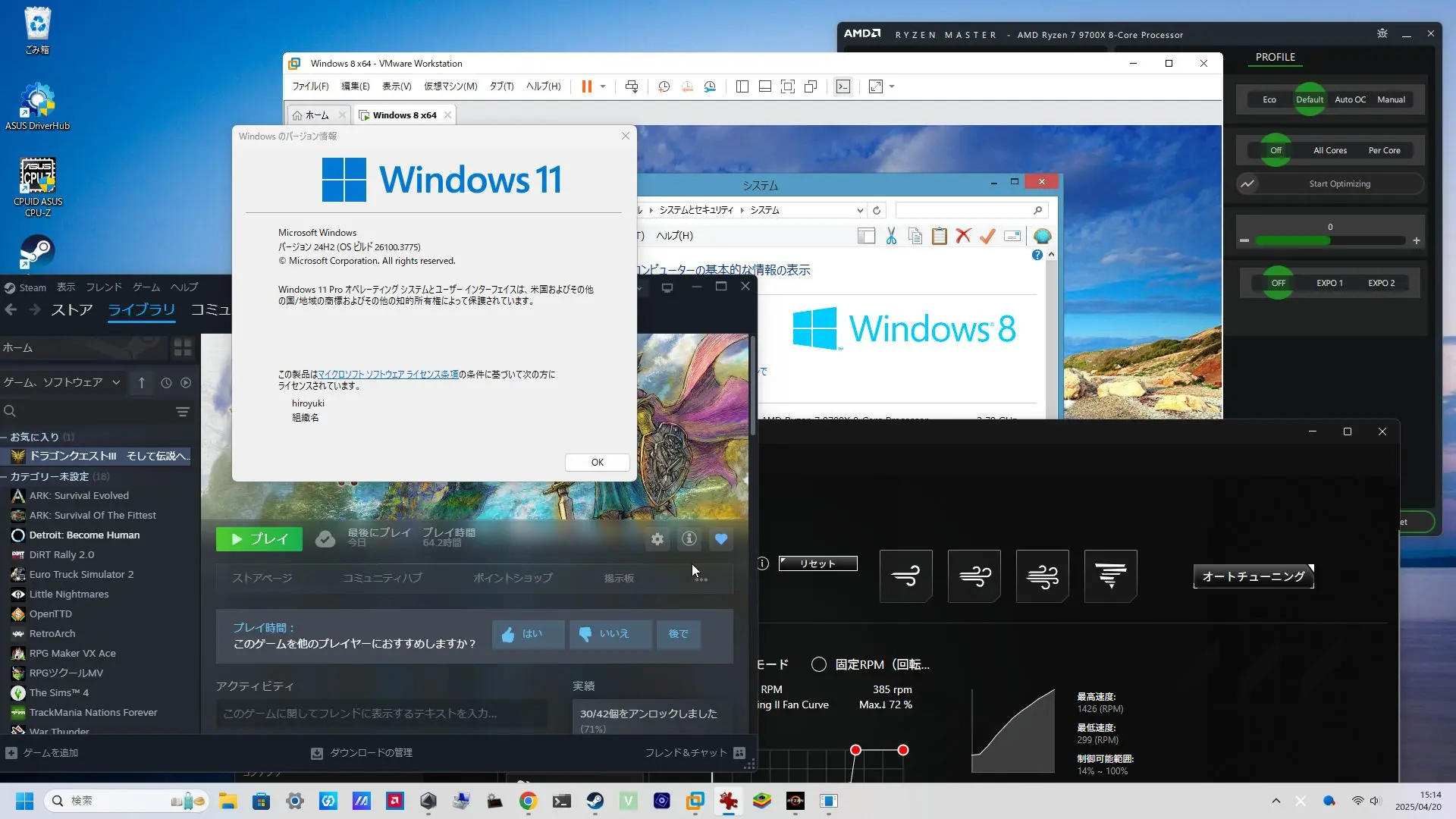Screen dimensions: 1456x819
Task: Open Microsoft Software License Terms link
Action: point(388,375)
